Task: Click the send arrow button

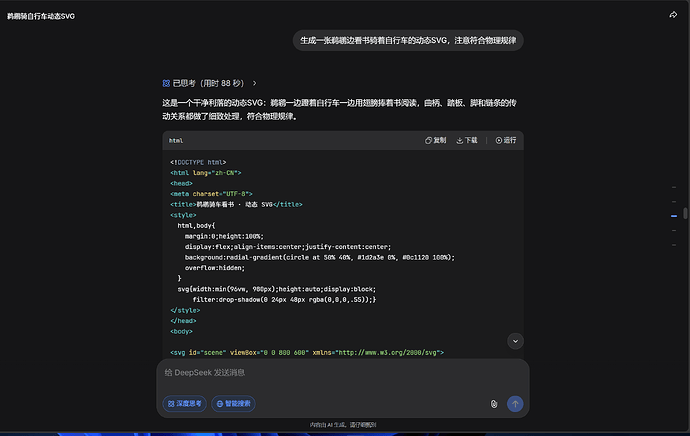Action: pyautogui.click(x=515, y=404)
